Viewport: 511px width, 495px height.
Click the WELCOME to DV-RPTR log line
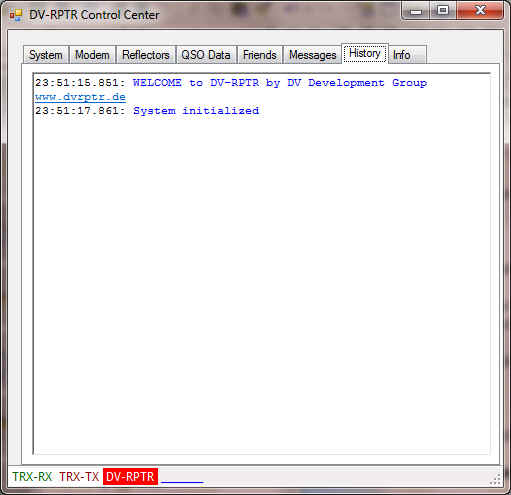click(231, 83)
